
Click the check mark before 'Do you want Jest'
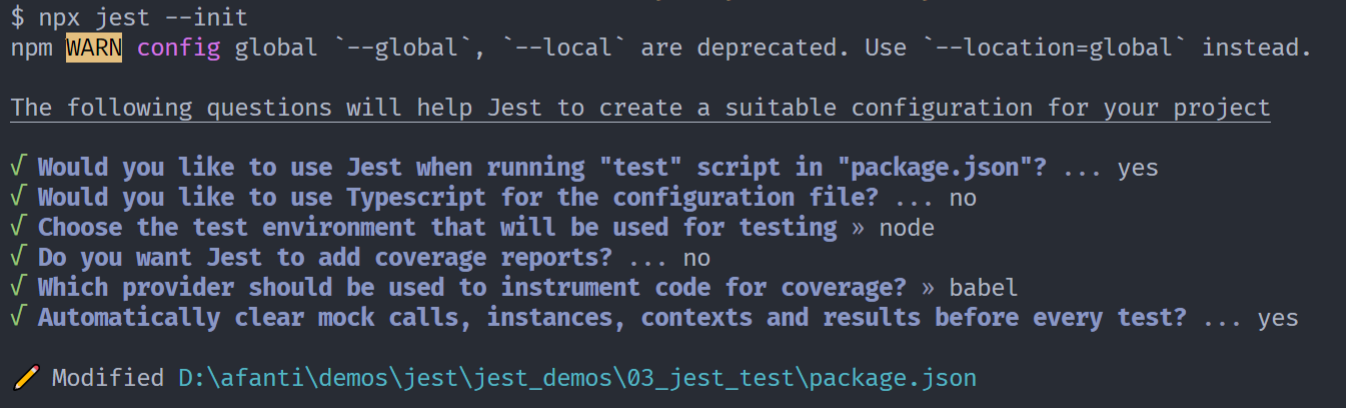coord(19,258)
